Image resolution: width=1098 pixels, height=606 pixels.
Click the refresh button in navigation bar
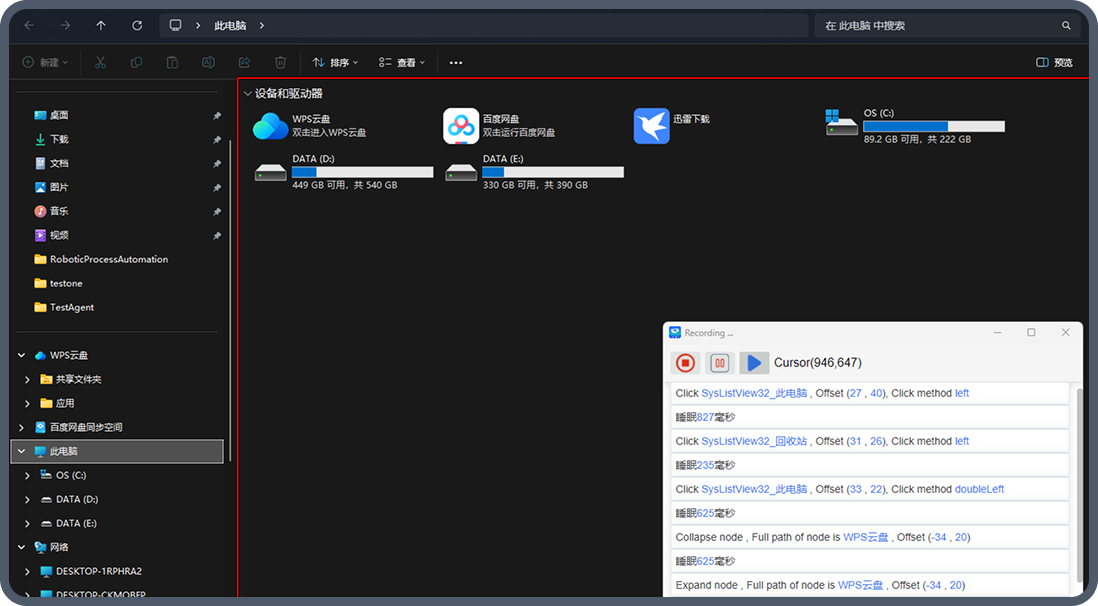pos(137,25)
